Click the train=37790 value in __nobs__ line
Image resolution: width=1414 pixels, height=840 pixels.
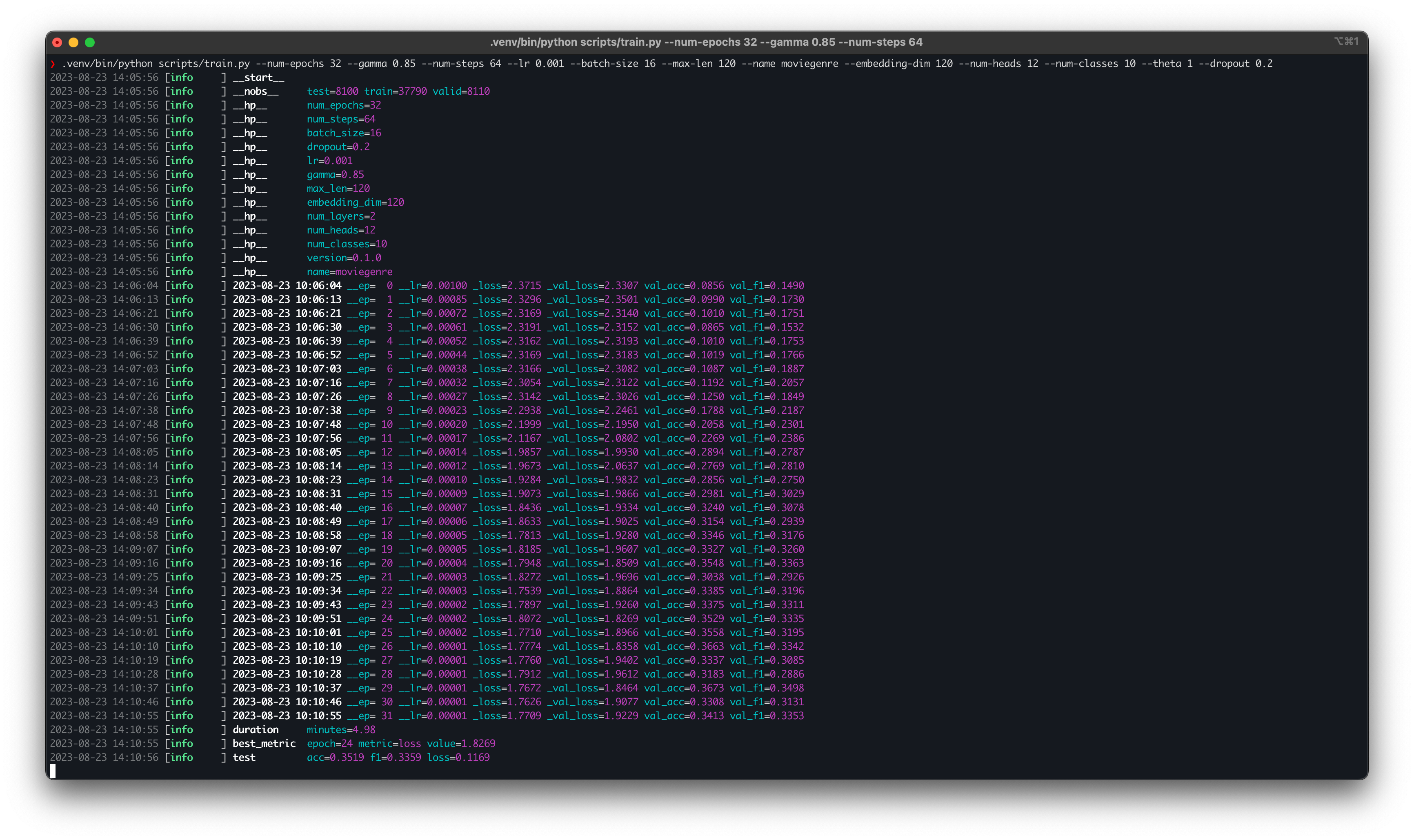coord(395,91)
